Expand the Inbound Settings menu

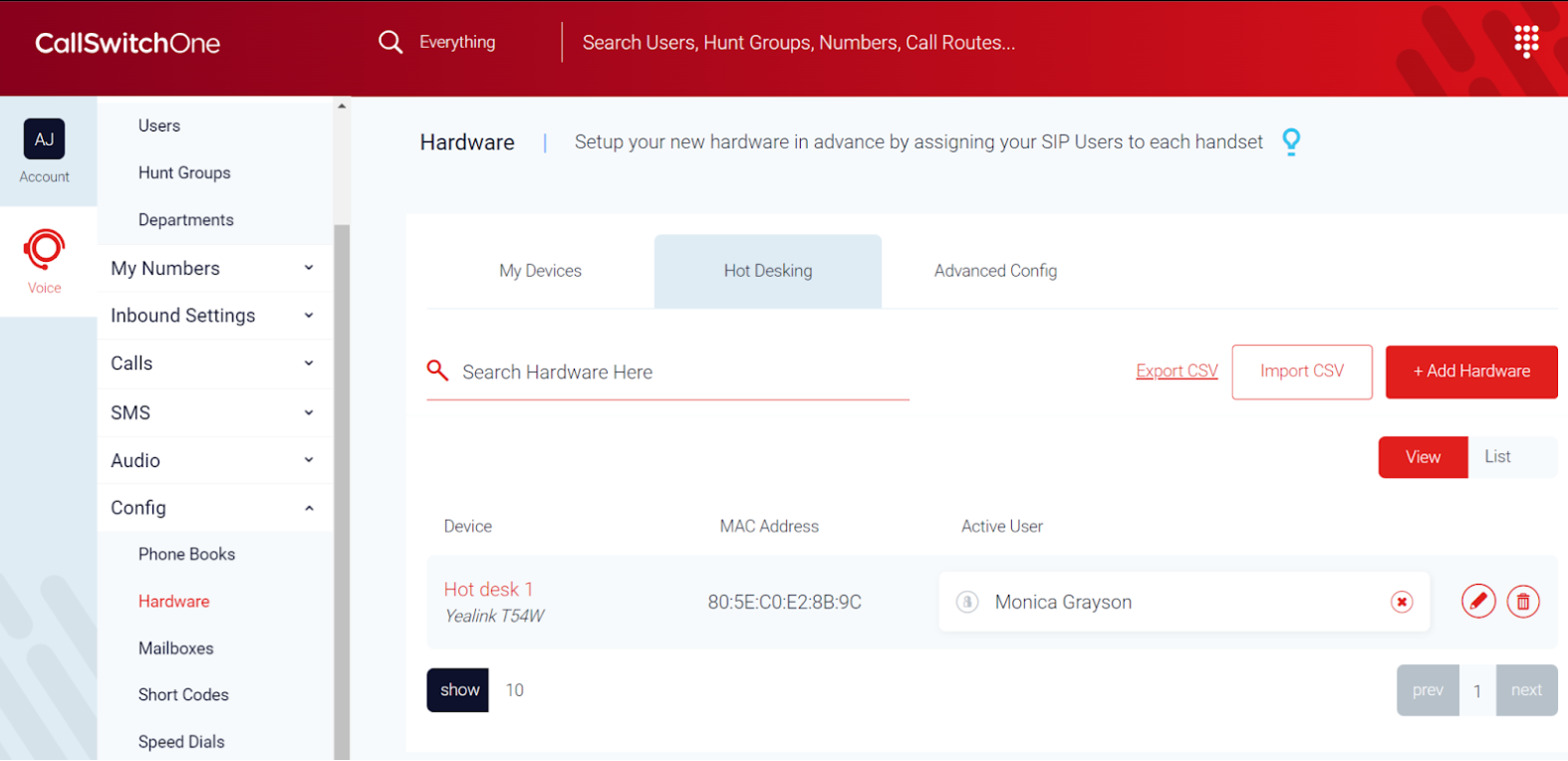(215, 316)
